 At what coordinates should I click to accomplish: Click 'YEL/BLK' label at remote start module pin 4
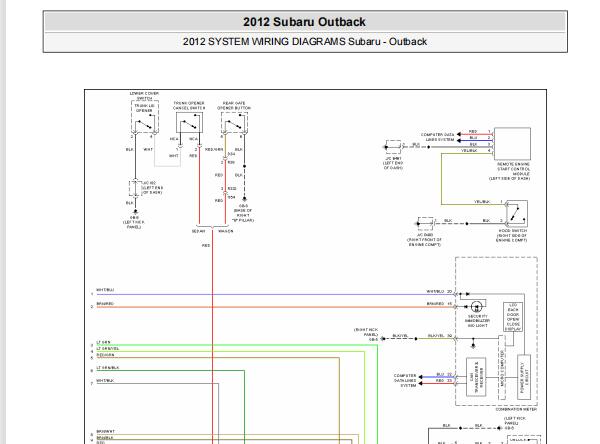pyautogui.click(x=469, y=150)
